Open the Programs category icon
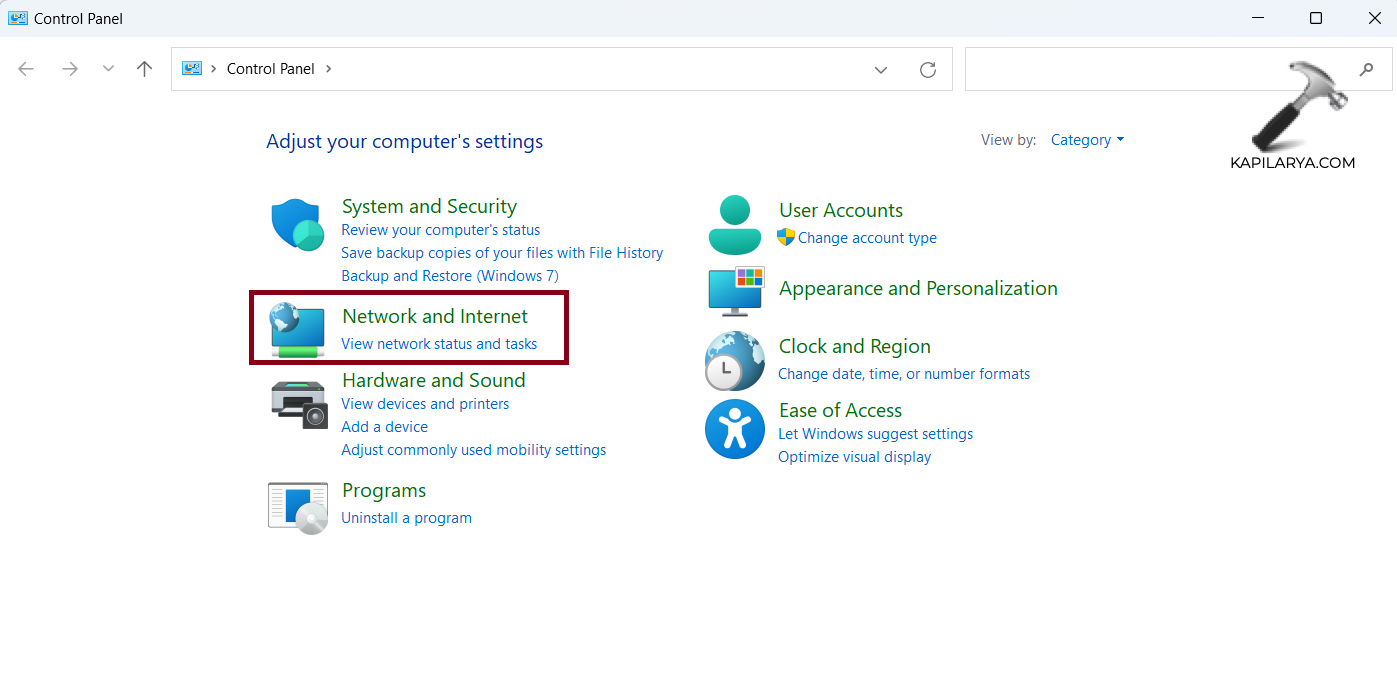Screen dimensions: 1397x682 click(x=298, y=507)
